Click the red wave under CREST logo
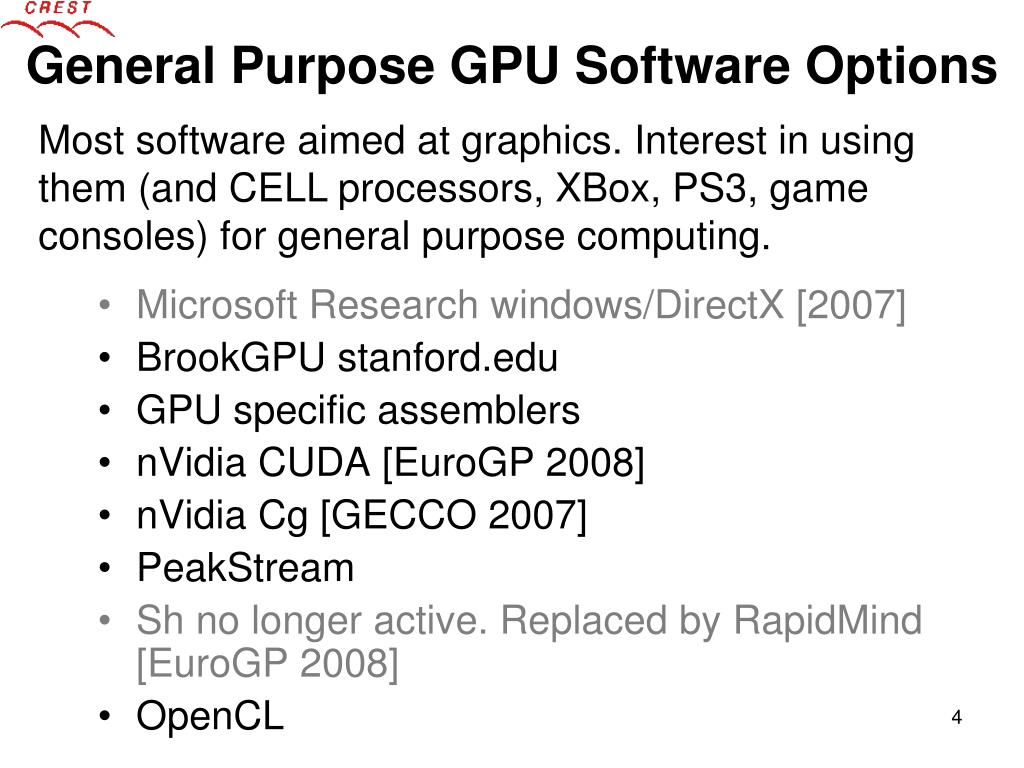The width and height of the screenshot is (1024, 768). point(57,28)
